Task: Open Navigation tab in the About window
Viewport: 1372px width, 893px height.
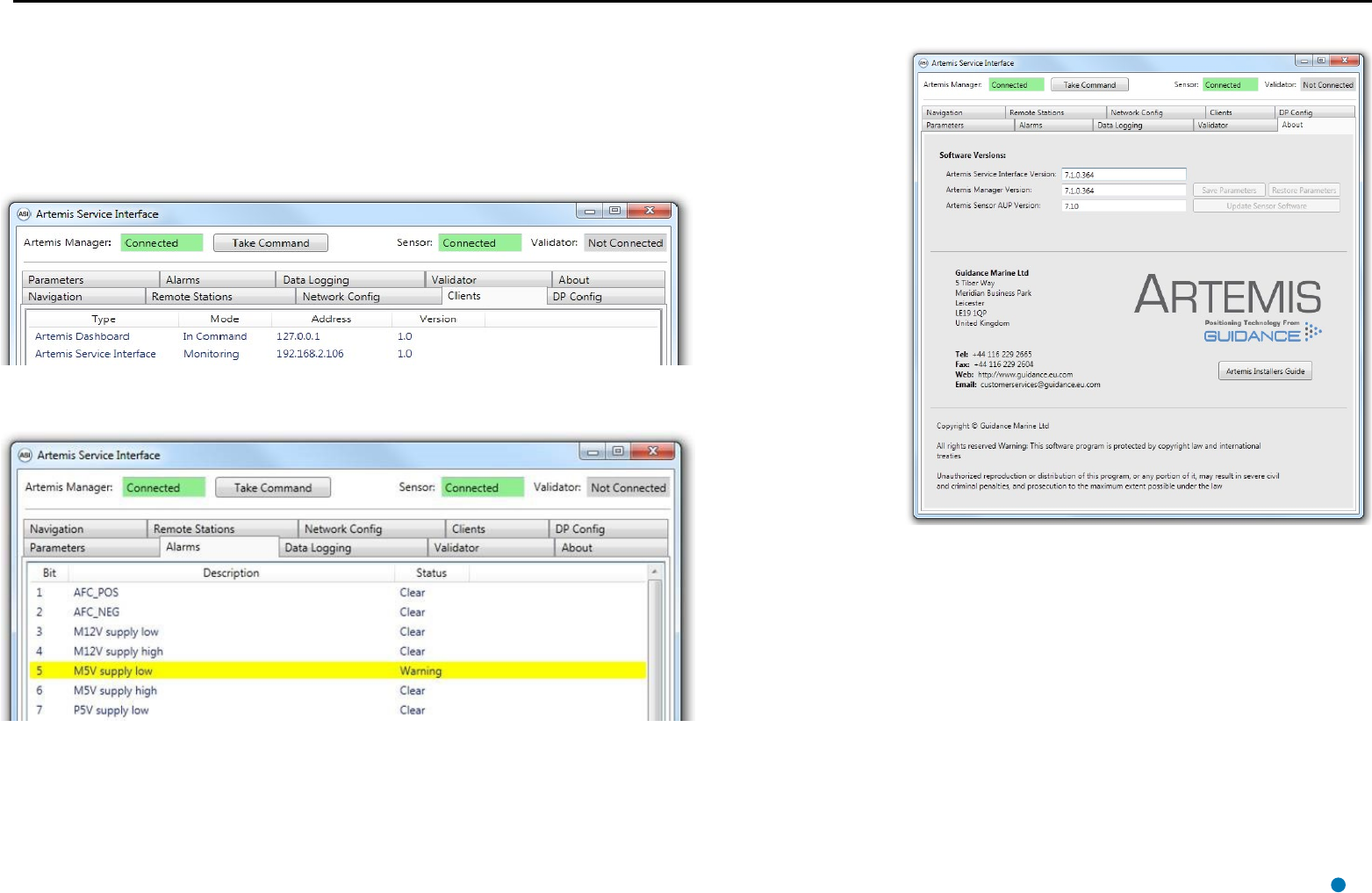Action: (964, 112)
